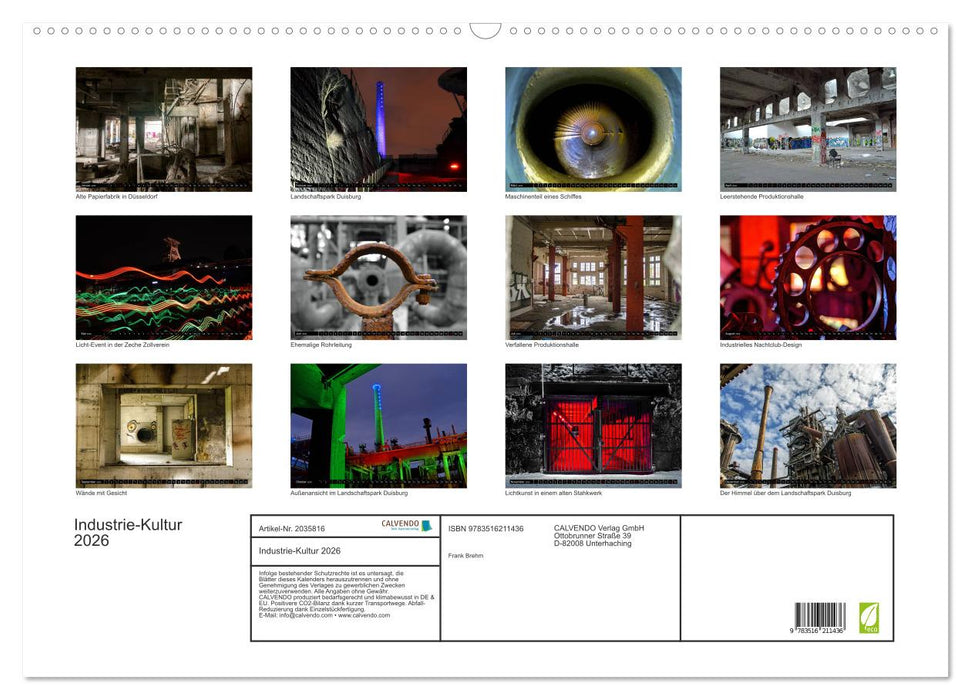This screenshot has width=971, height=700.
Task: Select the rusted pipe clamp image
Action: tap(378, 276)
